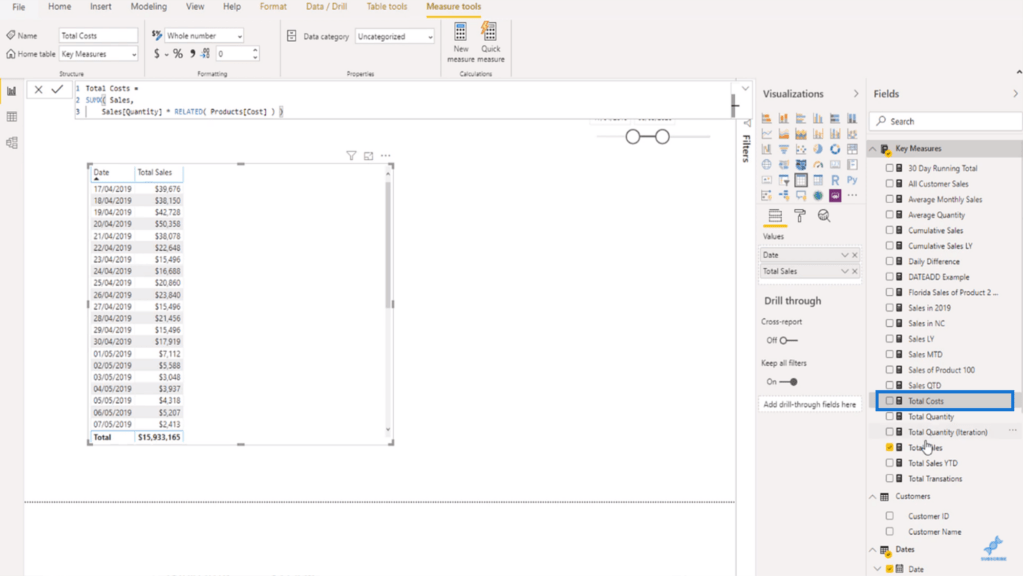Pick the funnel chart visual

click(784, 150)
